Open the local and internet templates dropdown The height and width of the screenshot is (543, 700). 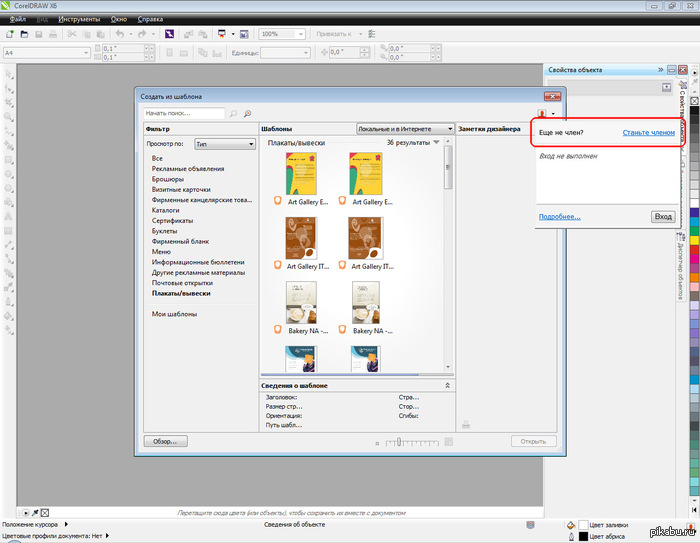tap(405, 129)
